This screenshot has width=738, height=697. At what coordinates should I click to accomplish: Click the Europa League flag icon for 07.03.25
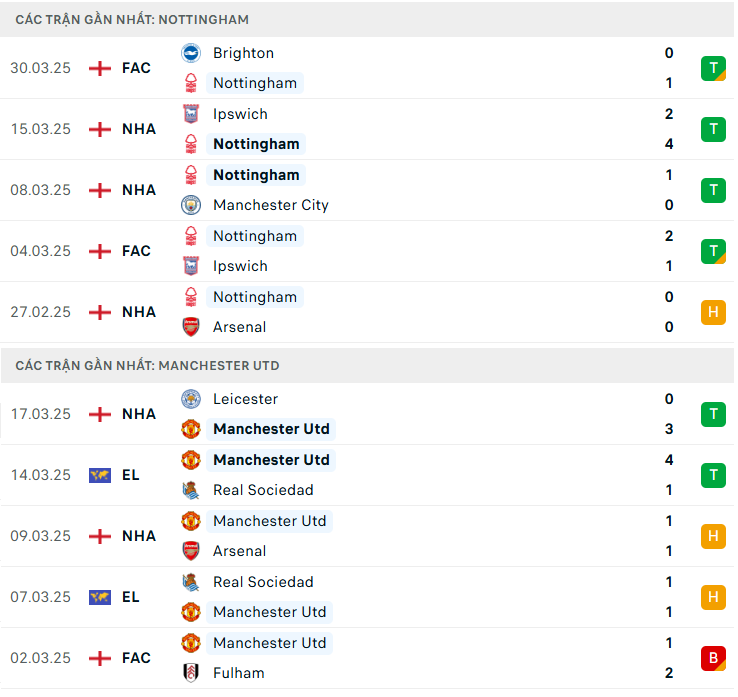click(x=100, y=597)
